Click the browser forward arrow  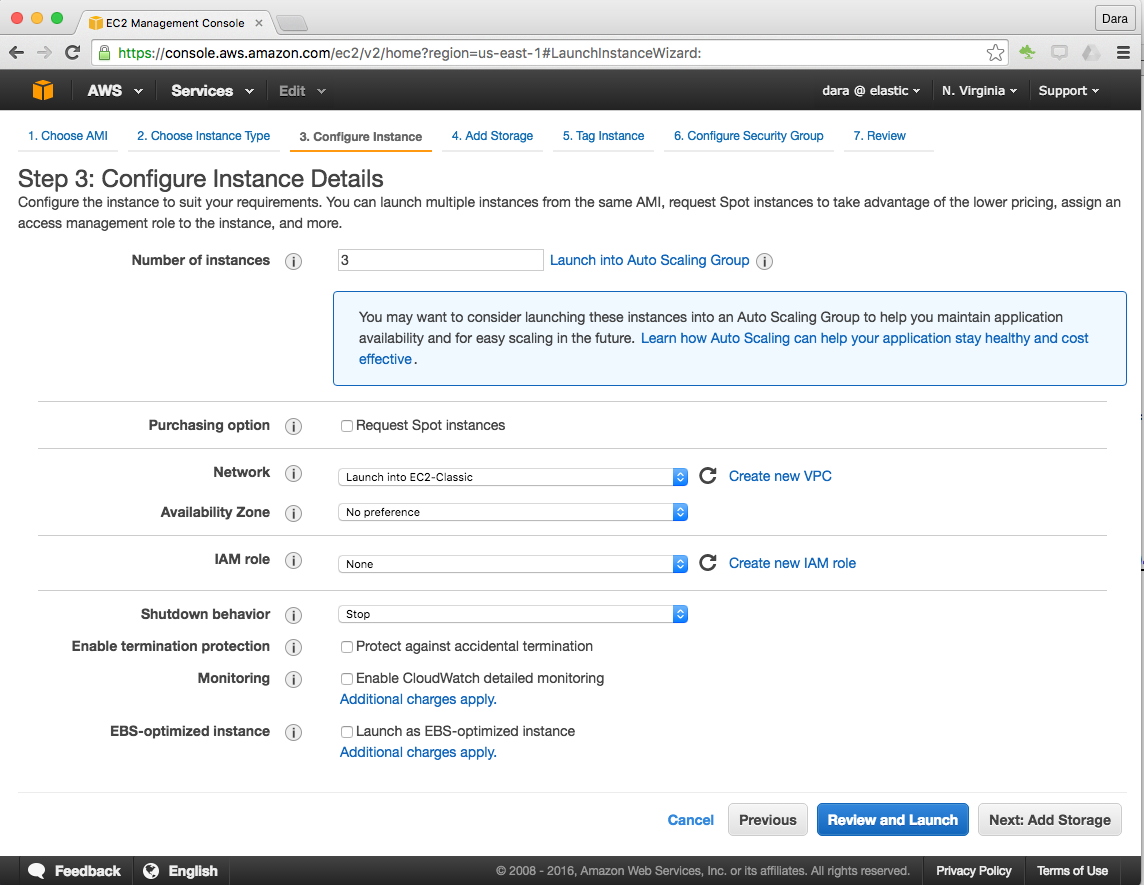45,53
